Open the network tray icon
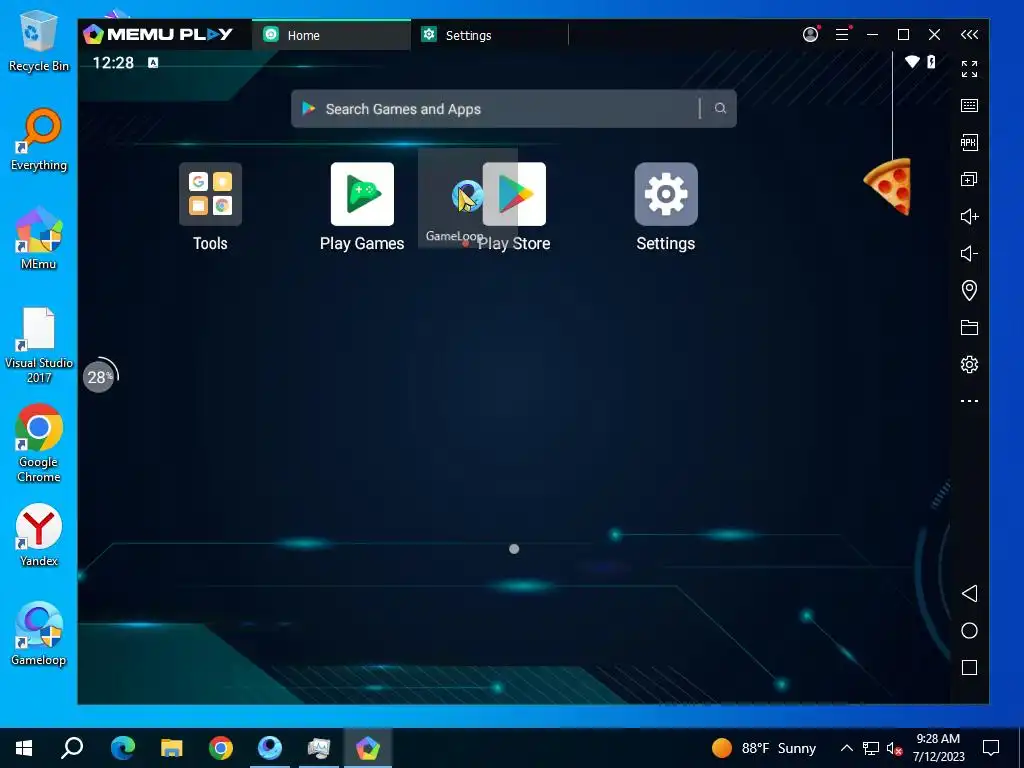1024x768 pixels. pyautogui.click(x=871, y=748)
